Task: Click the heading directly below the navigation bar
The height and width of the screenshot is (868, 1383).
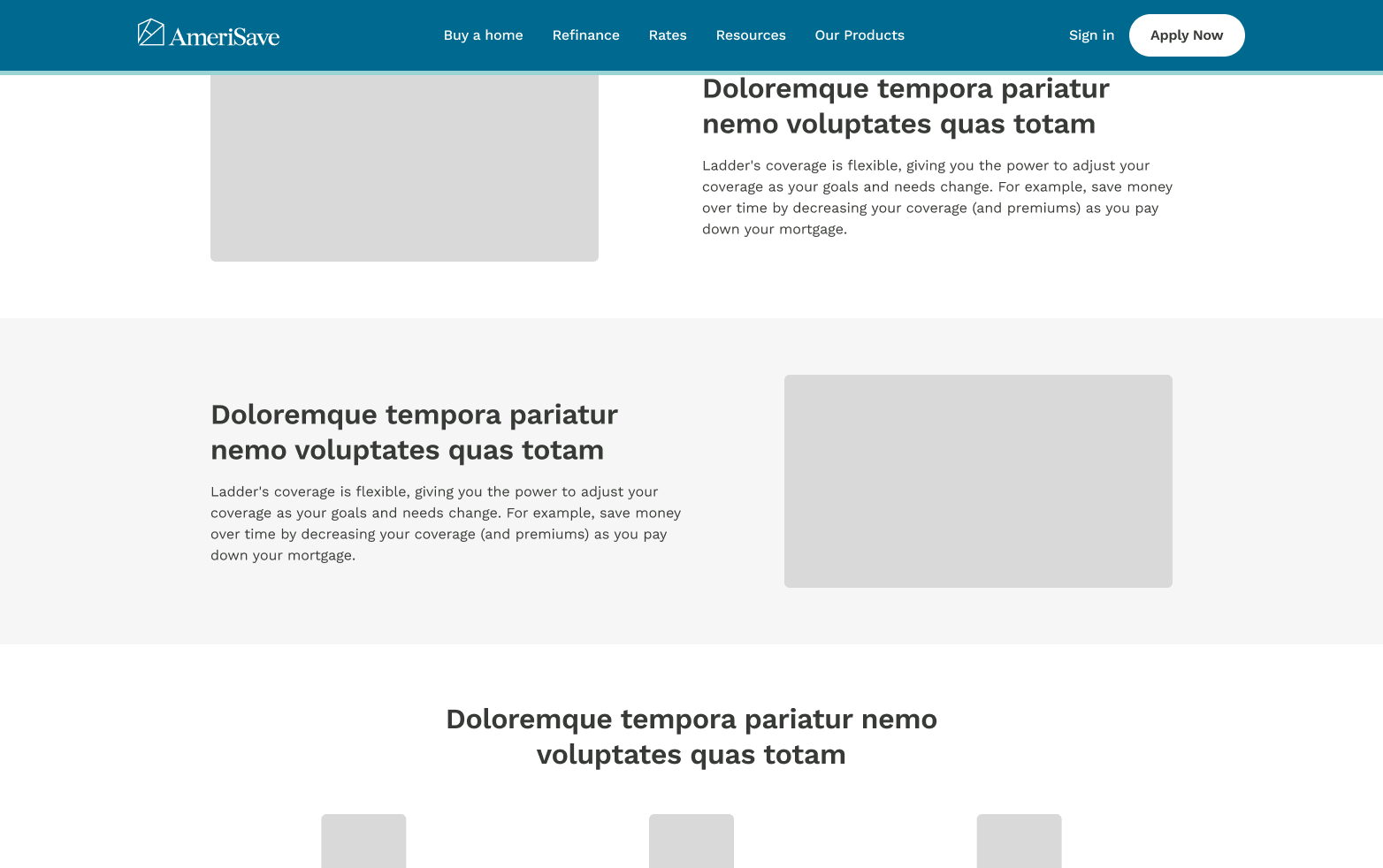Action: pyautogui.click(x=905, y=106)
